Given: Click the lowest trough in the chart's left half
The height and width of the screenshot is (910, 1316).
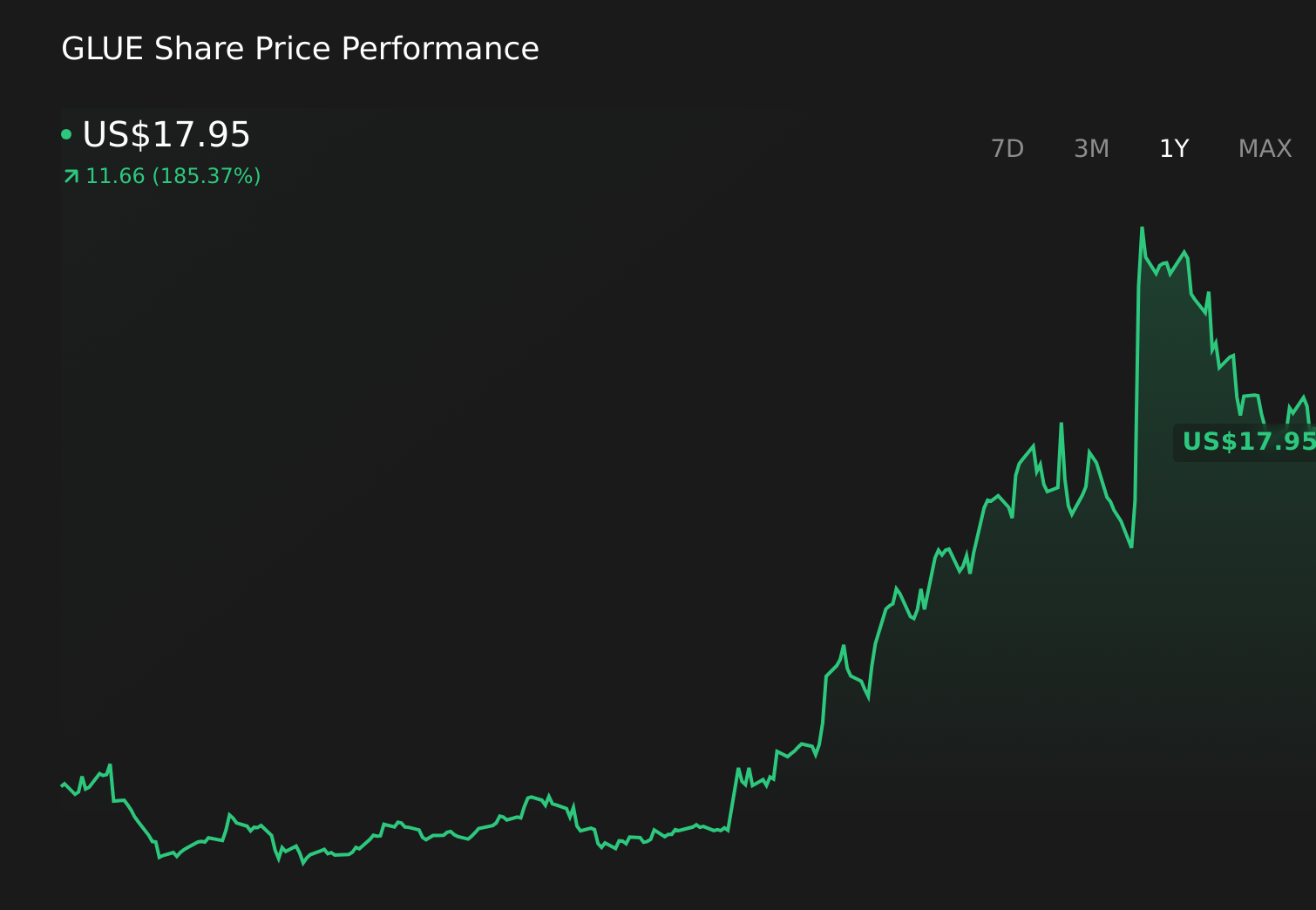Looking at the screenshot, I should click(303, 863).
